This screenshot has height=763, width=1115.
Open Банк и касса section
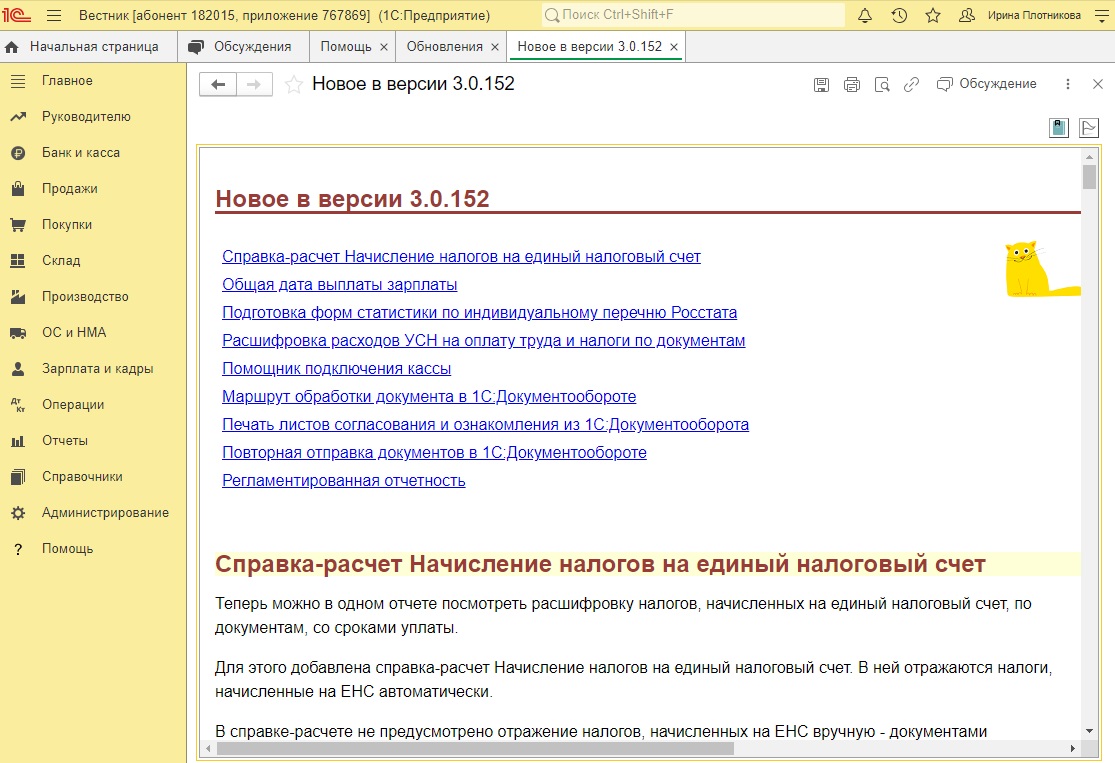tap(93, 153)
